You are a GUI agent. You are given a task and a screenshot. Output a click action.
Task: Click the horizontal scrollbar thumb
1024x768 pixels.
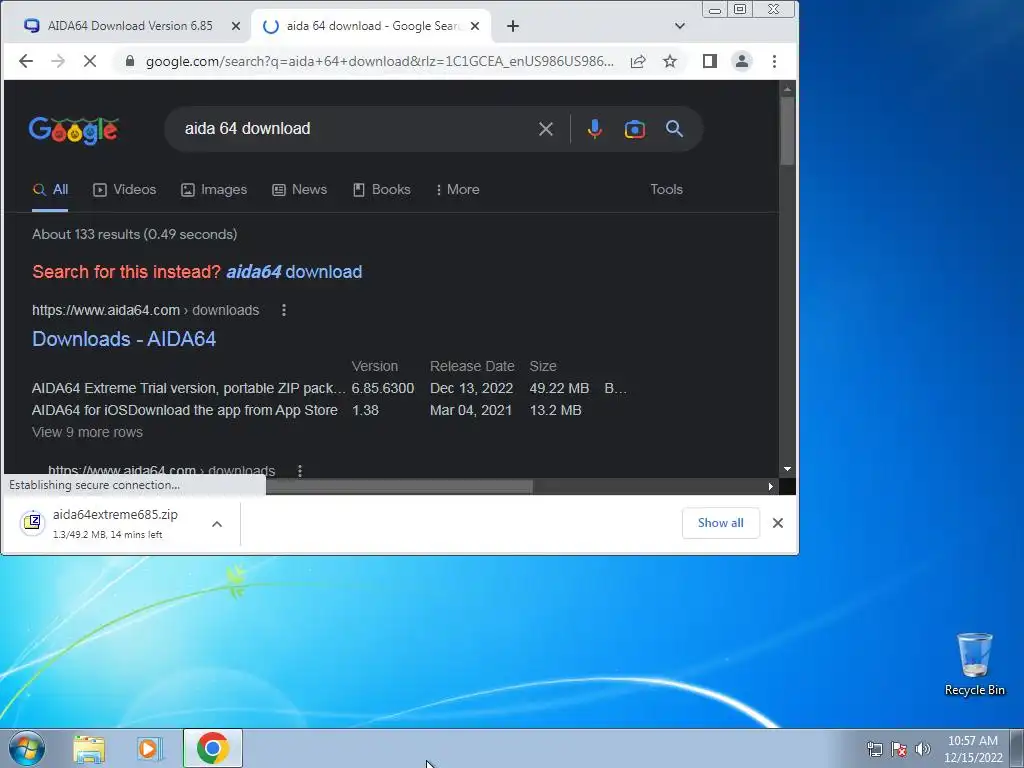399,487
